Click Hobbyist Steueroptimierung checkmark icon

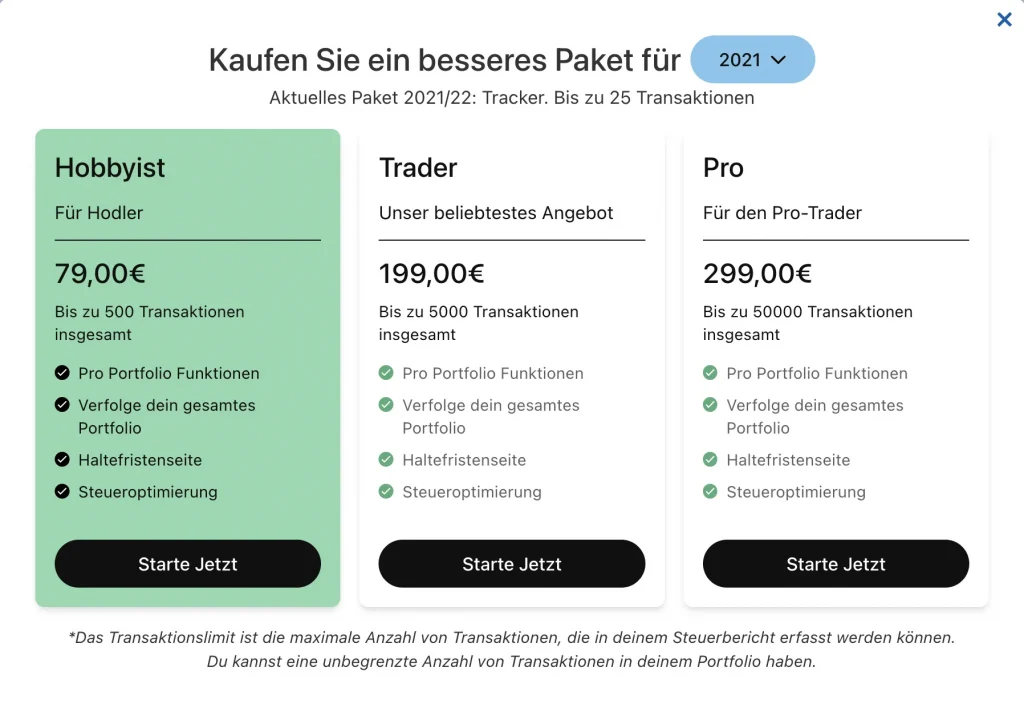click(x=62, y=492)
